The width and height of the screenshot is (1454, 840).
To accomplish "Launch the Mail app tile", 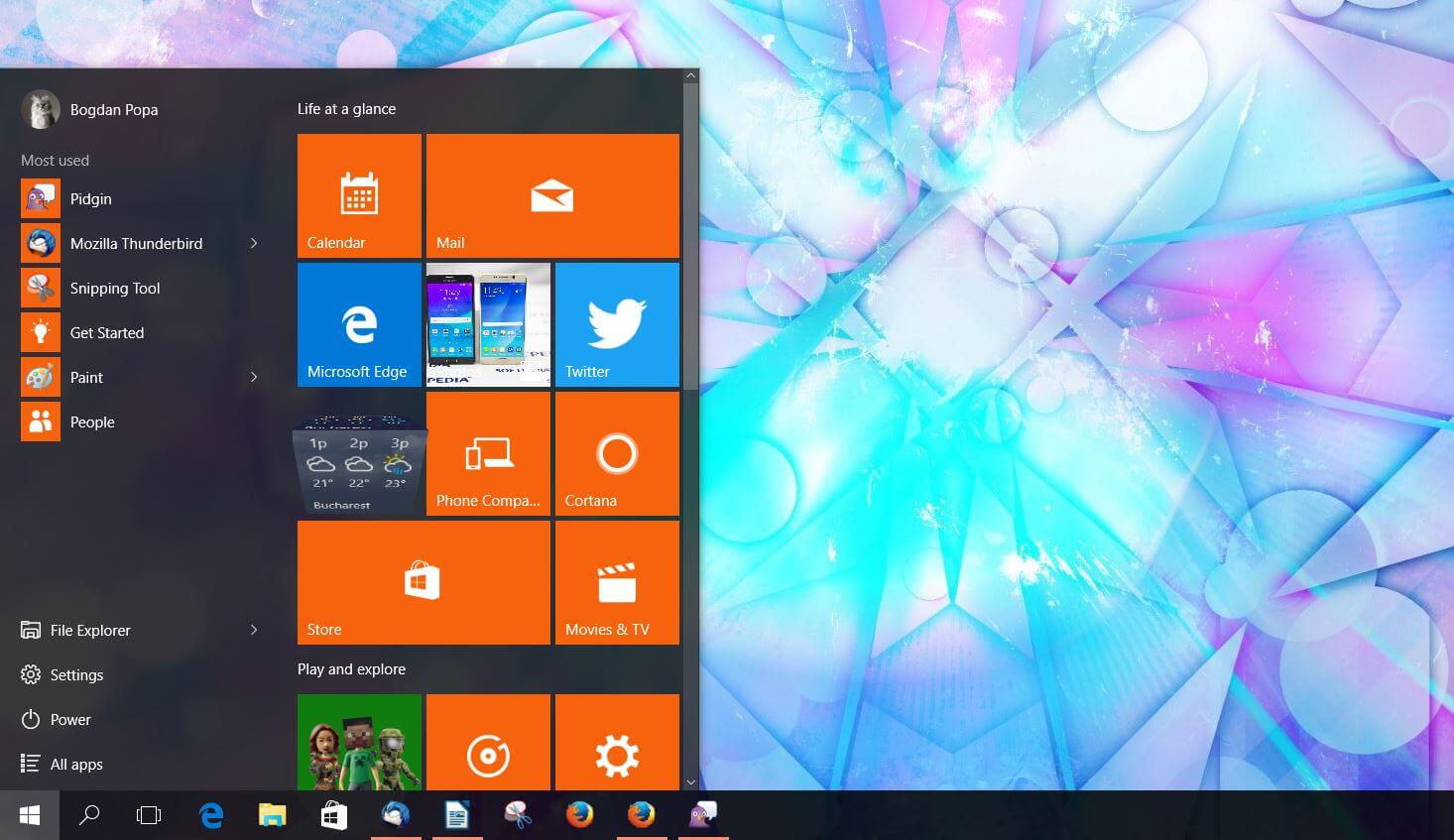I will point(552,194).
